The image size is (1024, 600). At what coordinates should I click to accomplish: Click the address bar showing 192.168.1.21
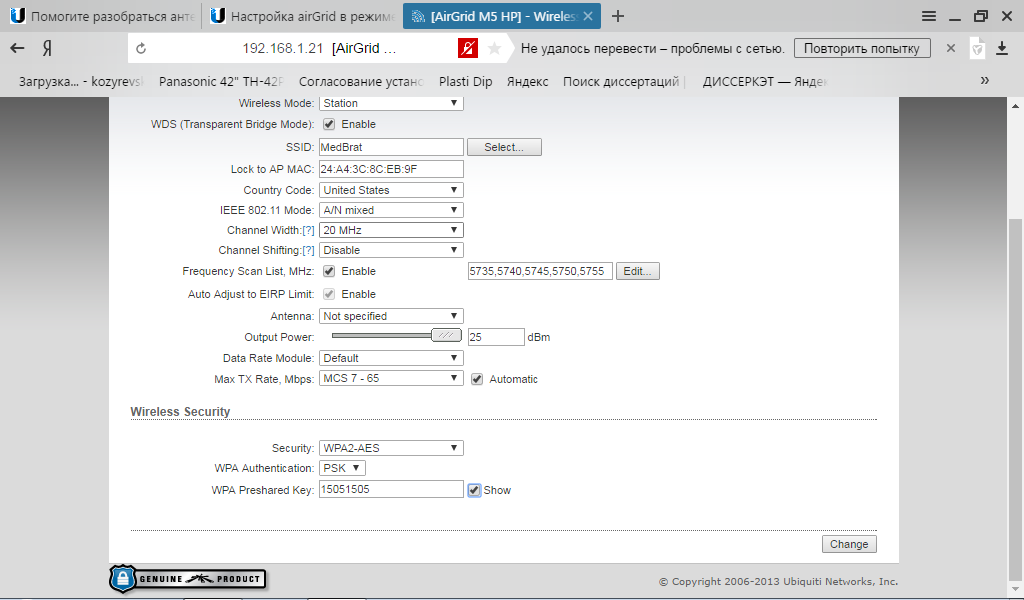[319, 48]
